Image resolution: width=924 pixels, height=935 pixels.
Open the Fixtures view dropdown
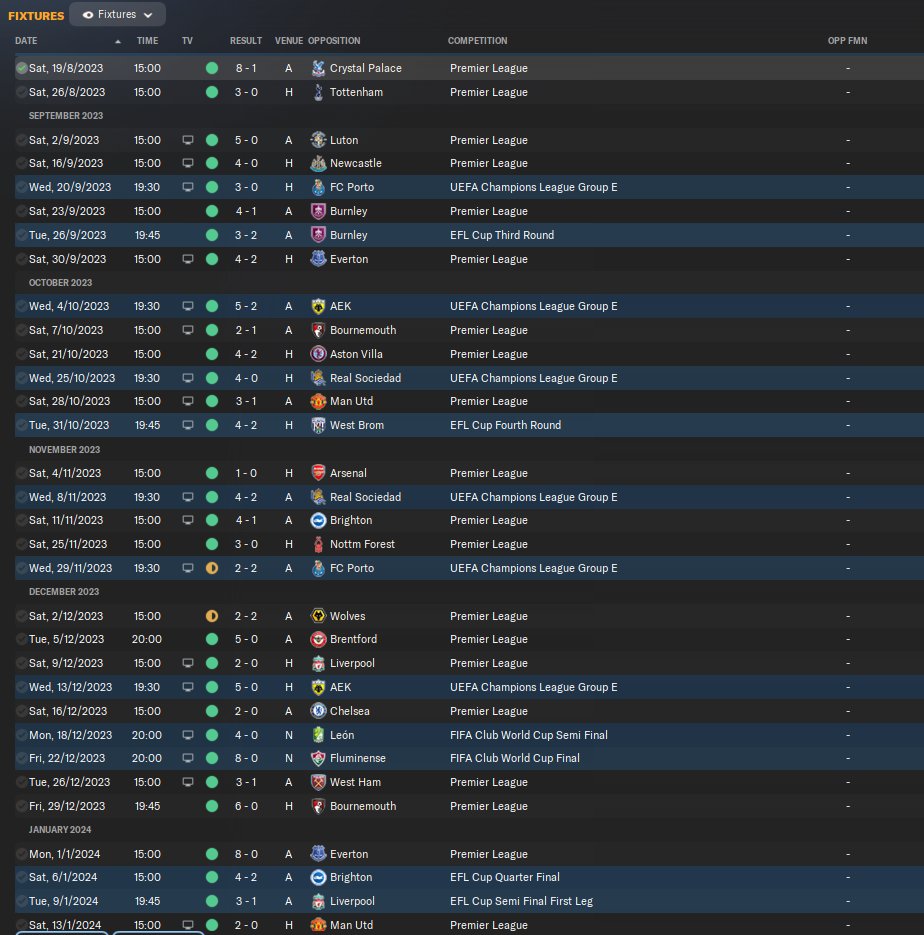point(117,14)
